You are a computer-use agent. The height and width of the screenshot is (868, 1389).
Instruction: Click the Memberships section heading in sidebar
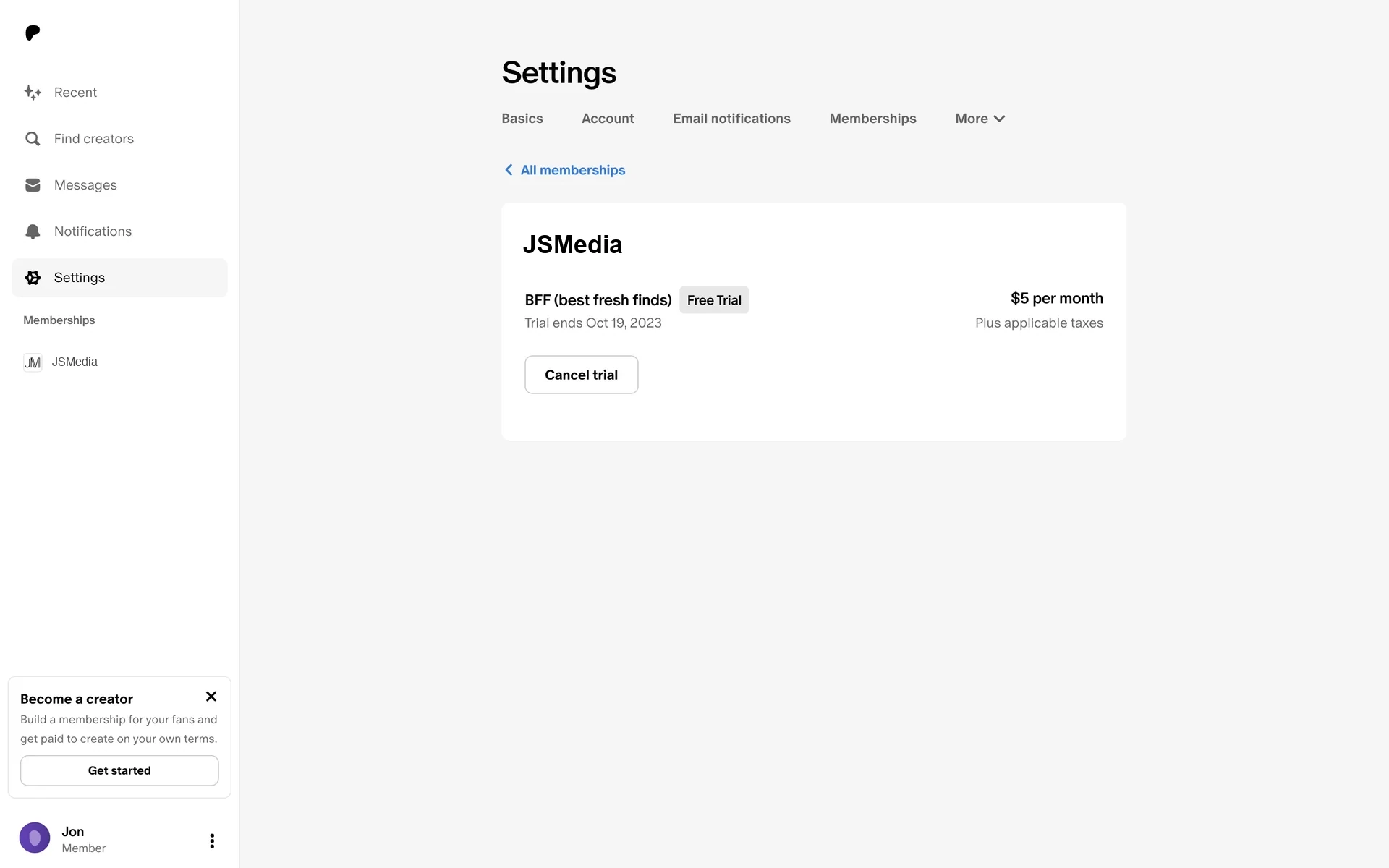pyautogui.click(x=59, y=320)
